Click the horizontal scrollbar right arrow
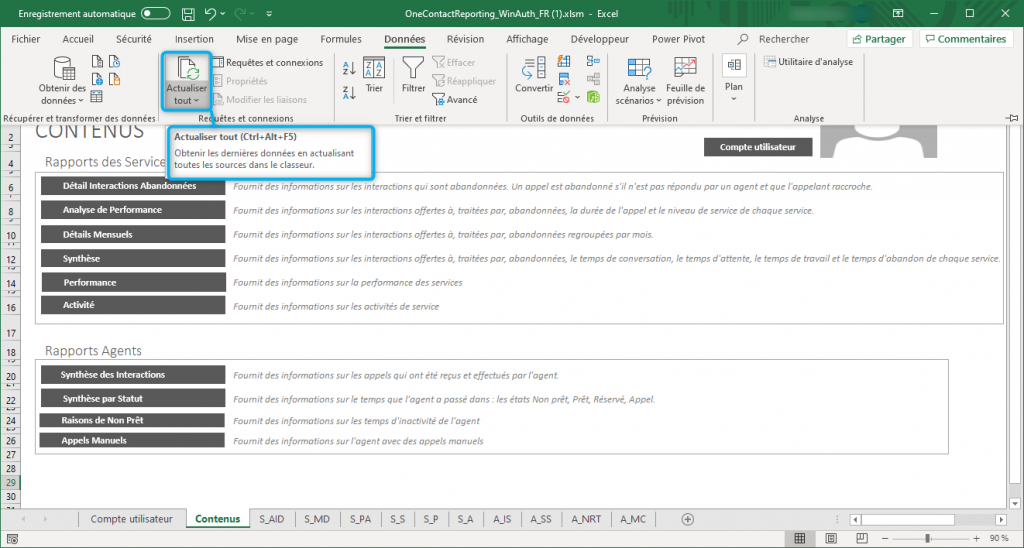Viewport: 1024px width, 548px height. tap(1001, 520)
